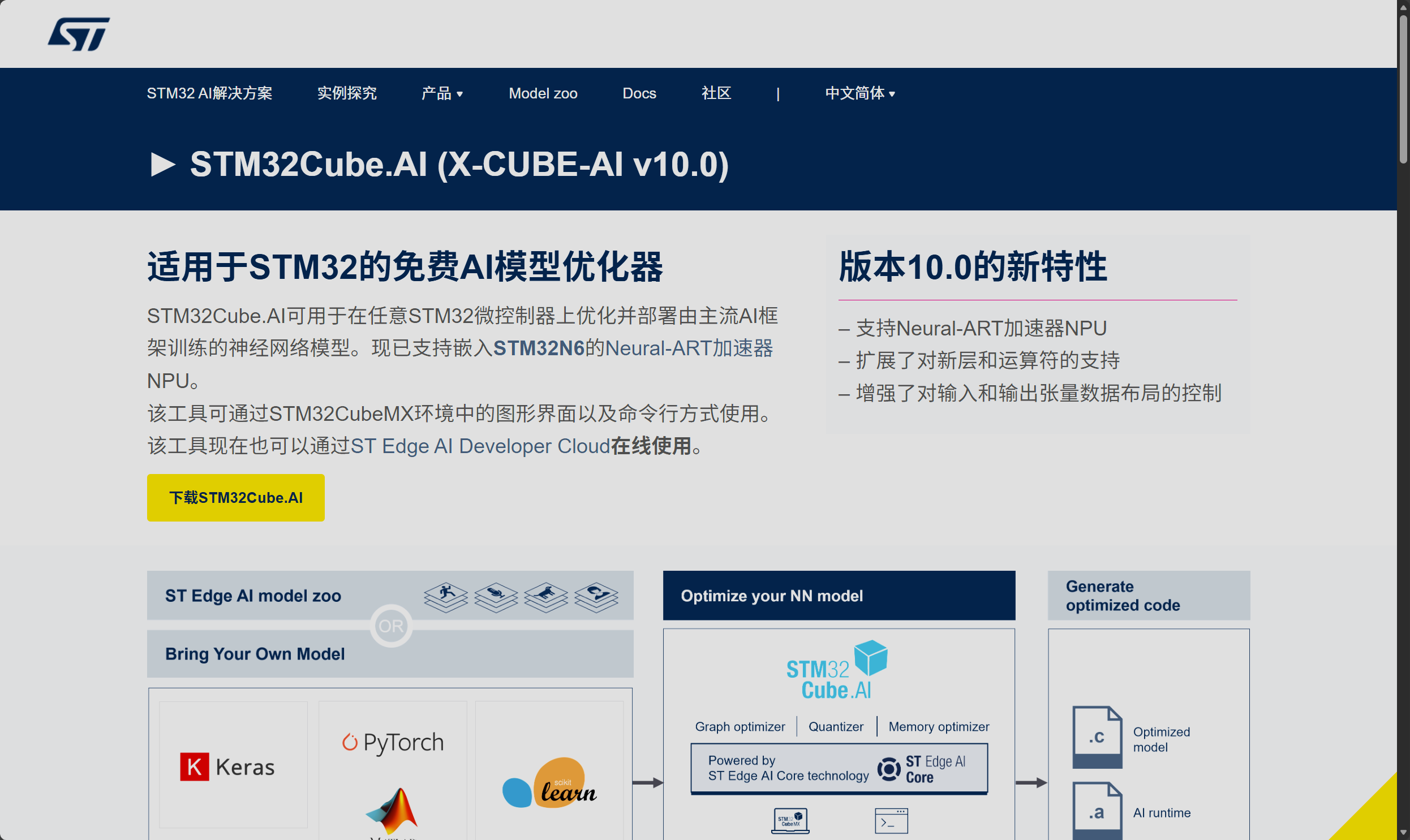Open the Model zoo menu item
Image resolution: width=1410 pixels, height=840 pixels.
pos(543,93)
